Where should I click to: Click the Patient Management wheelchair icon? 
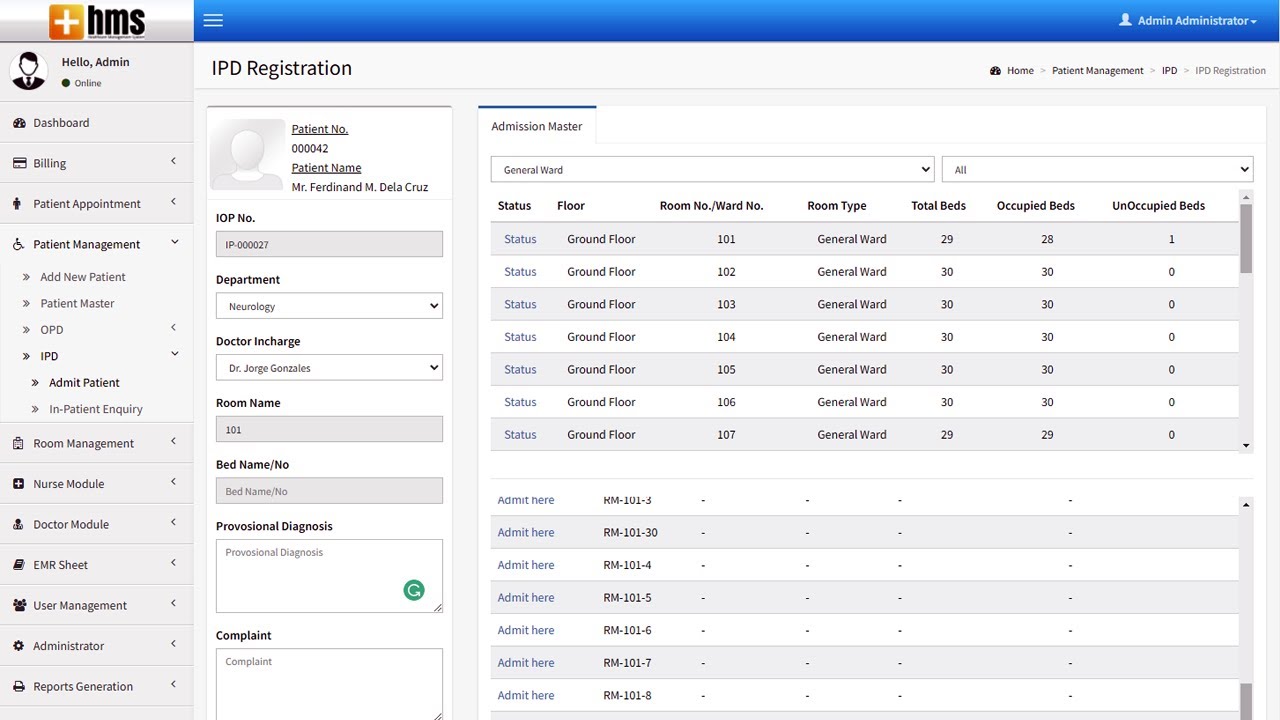(19, 244)
